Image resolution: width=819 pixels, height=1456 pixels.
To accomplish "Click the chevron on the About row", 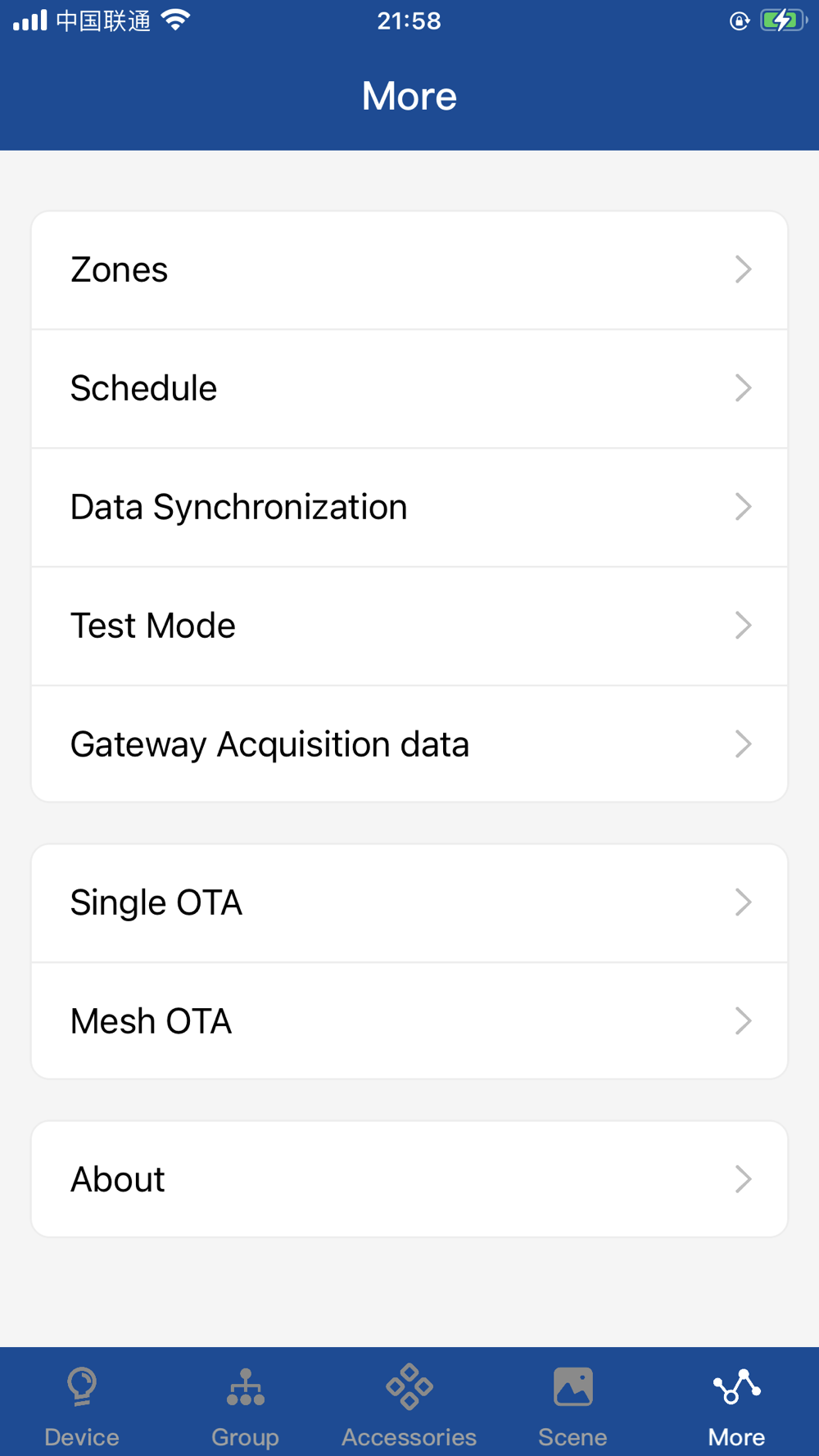I will pyautogui.click(x=743, y=1179).
